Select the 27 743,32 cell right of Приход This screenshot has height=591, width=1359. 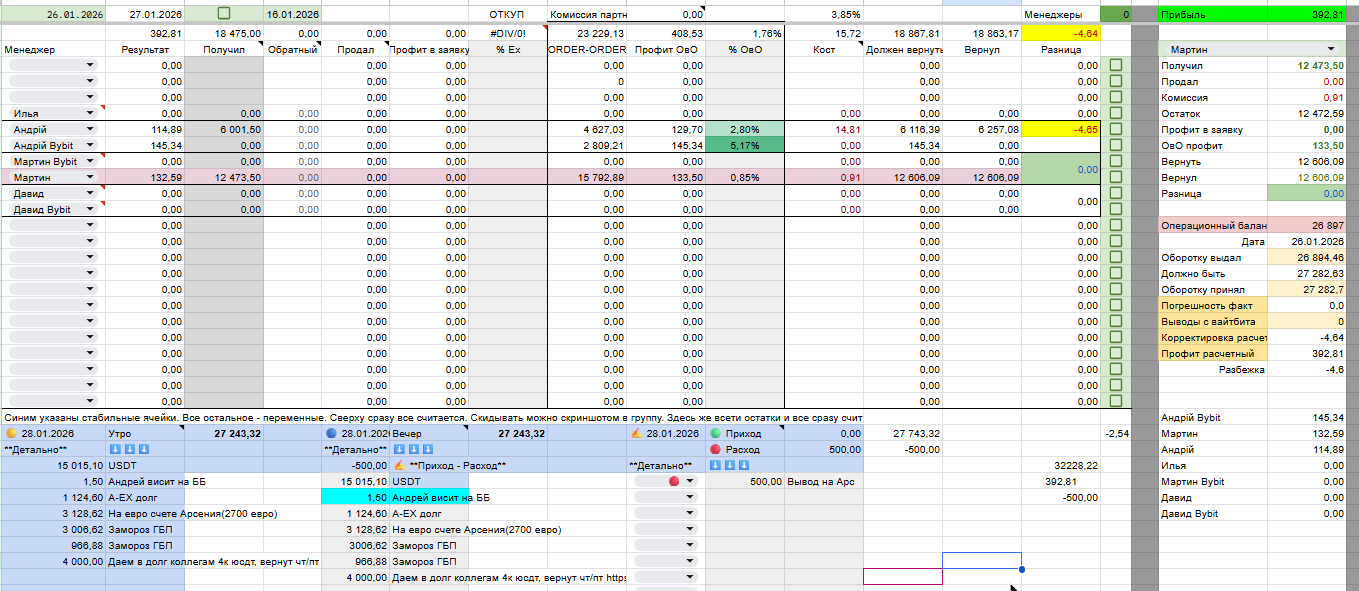pyautogui.click(x=903, y=433)
